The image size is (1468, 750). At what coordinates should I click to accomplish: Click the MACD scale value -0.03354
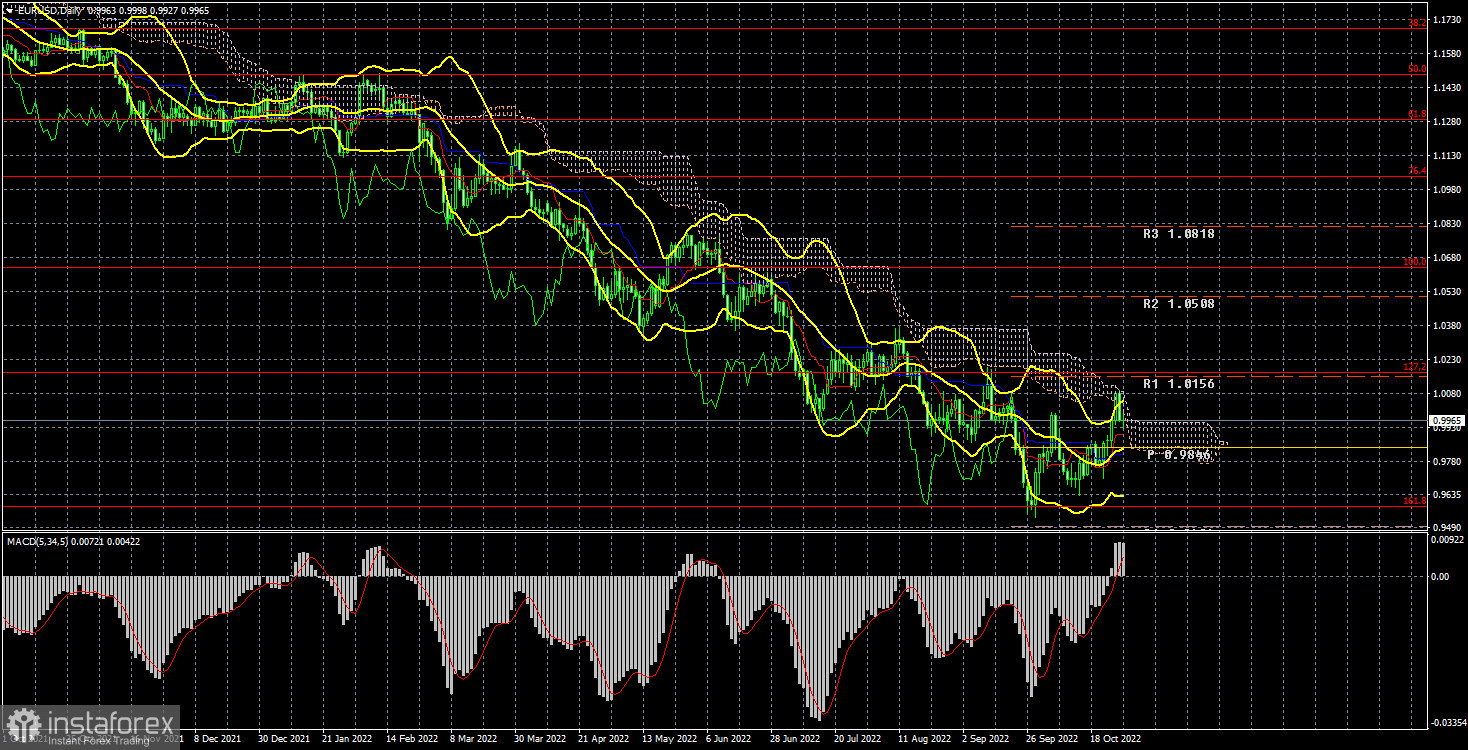1447,721
